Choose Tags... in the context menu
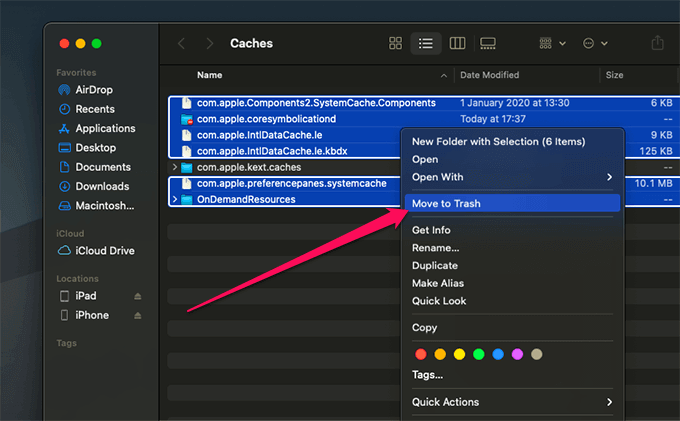 point(427,375)
